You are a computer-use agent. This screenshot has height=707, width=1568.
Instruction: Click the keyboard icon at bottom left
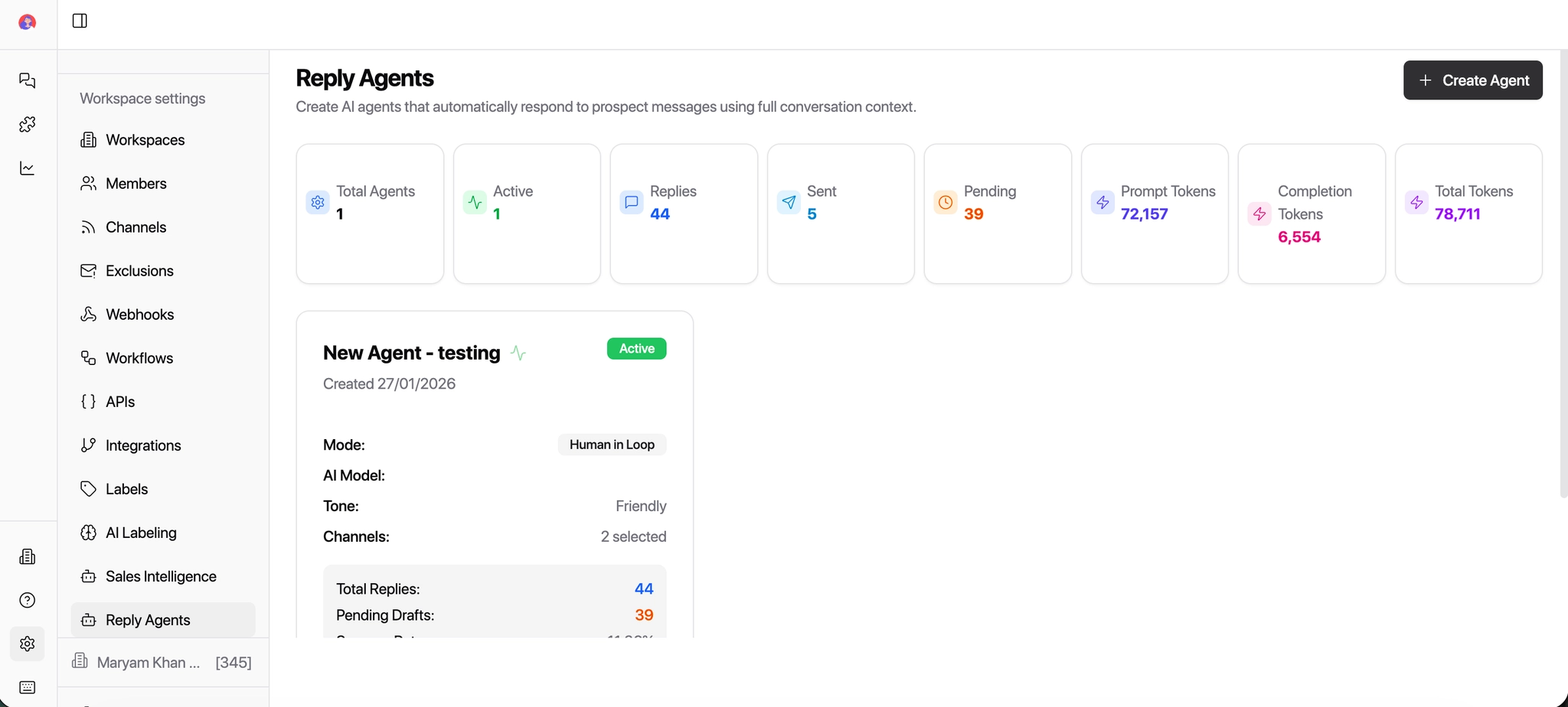point(28,687)
